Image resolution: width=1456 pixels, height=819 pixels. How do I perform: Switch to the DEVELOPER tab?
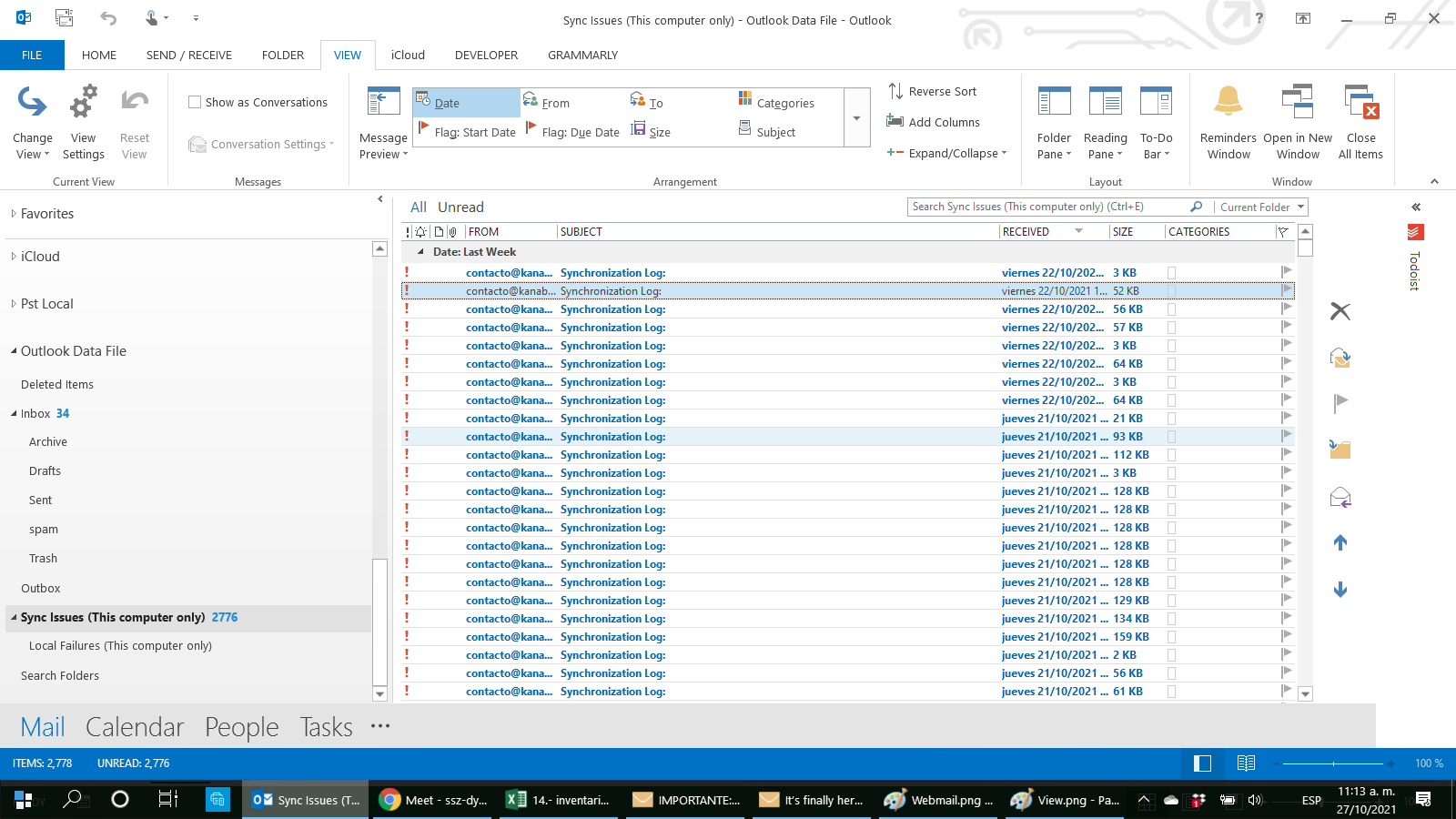[486, 55]
